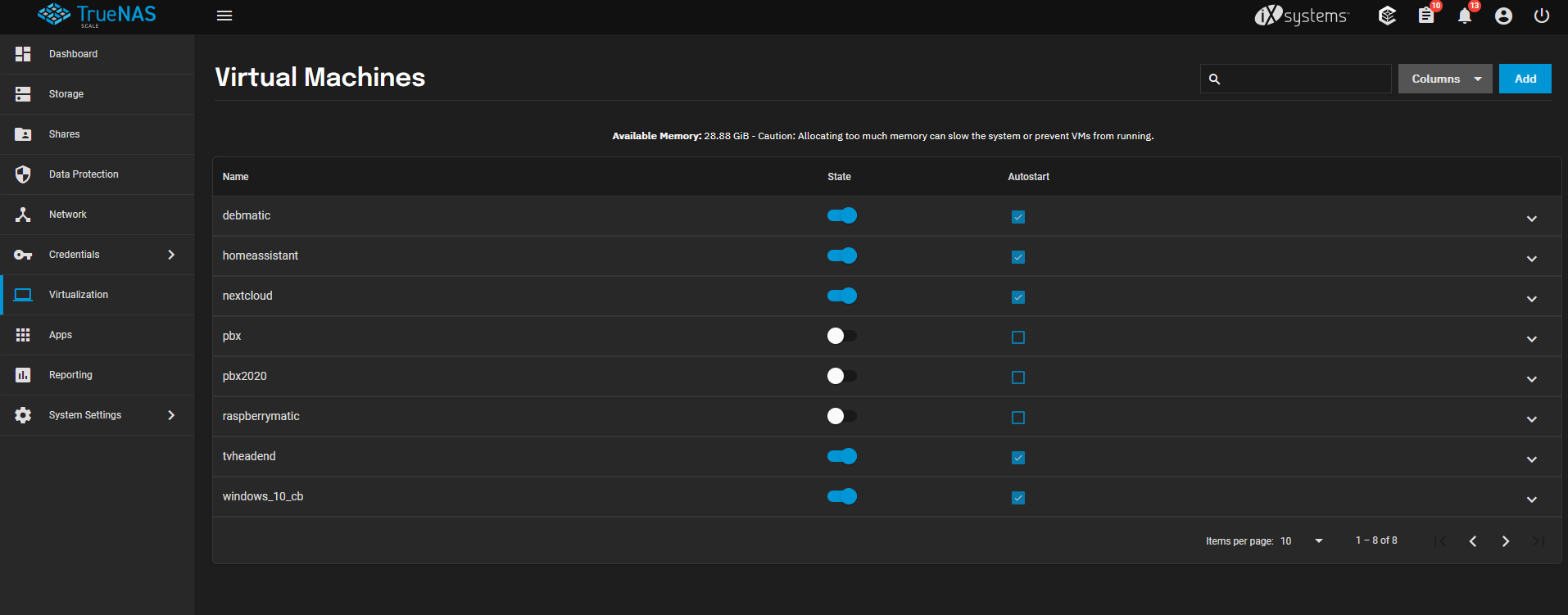Expand the homeassistant VM row details

point(1532,259)
